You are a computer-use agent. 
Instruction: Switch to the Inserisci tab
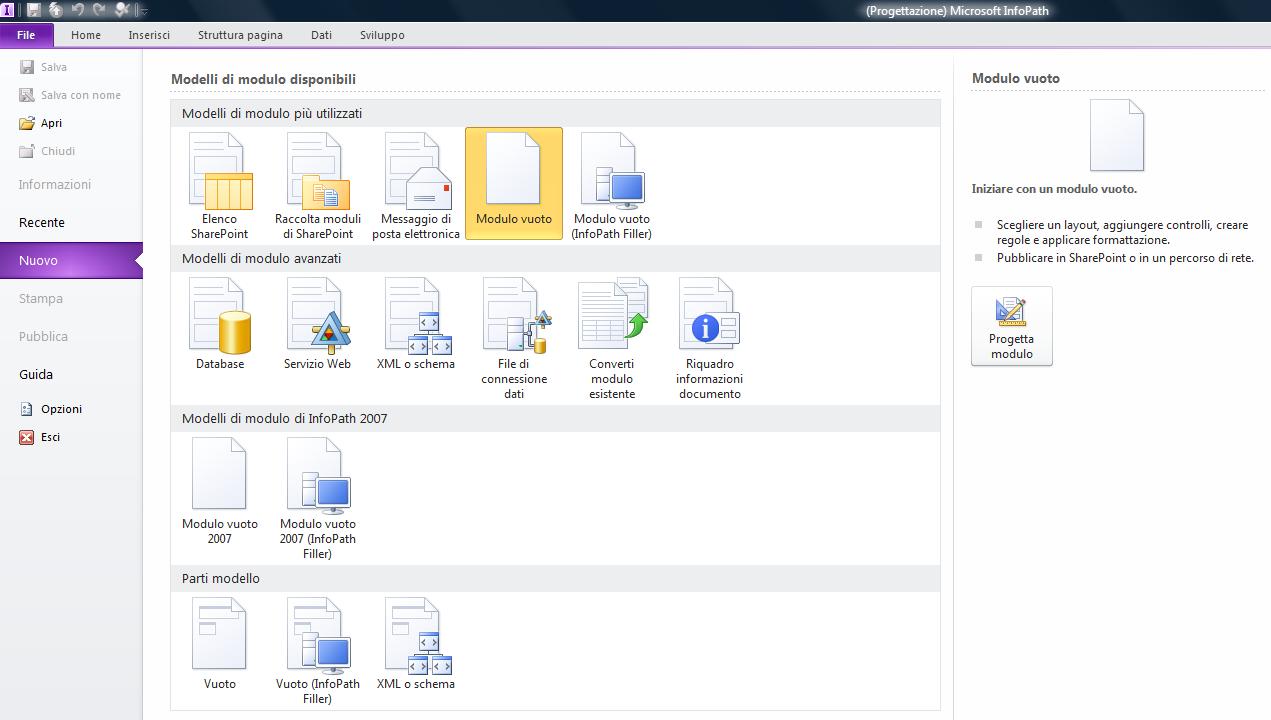(x=149, y=35)
